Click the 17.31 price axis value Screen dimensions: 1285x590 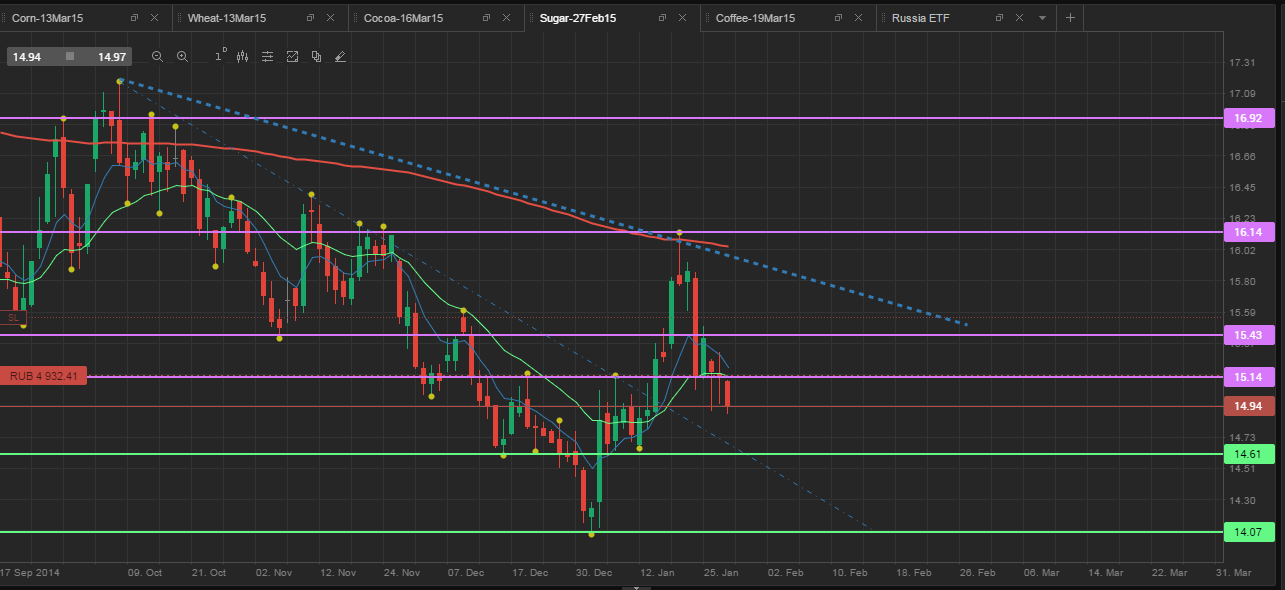[1242, 63]
